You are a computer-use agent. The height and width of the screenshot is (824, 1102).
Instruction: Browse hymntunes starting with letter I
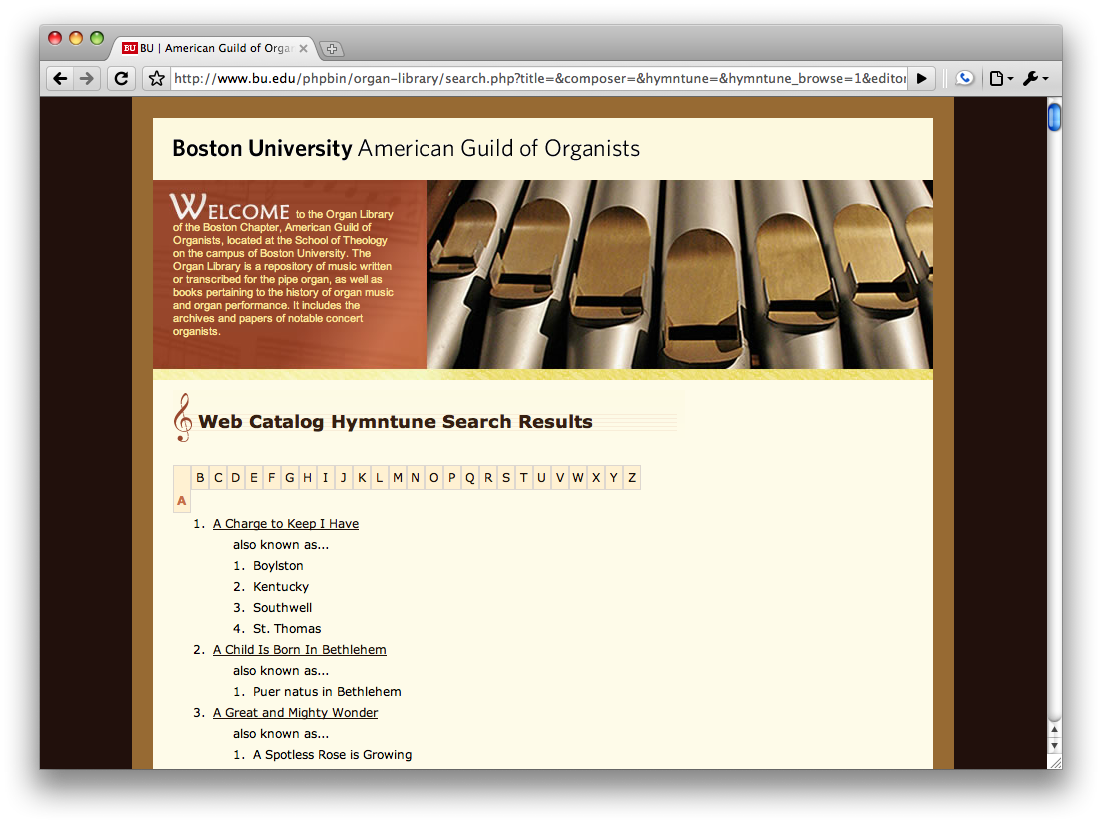(325, 477)
